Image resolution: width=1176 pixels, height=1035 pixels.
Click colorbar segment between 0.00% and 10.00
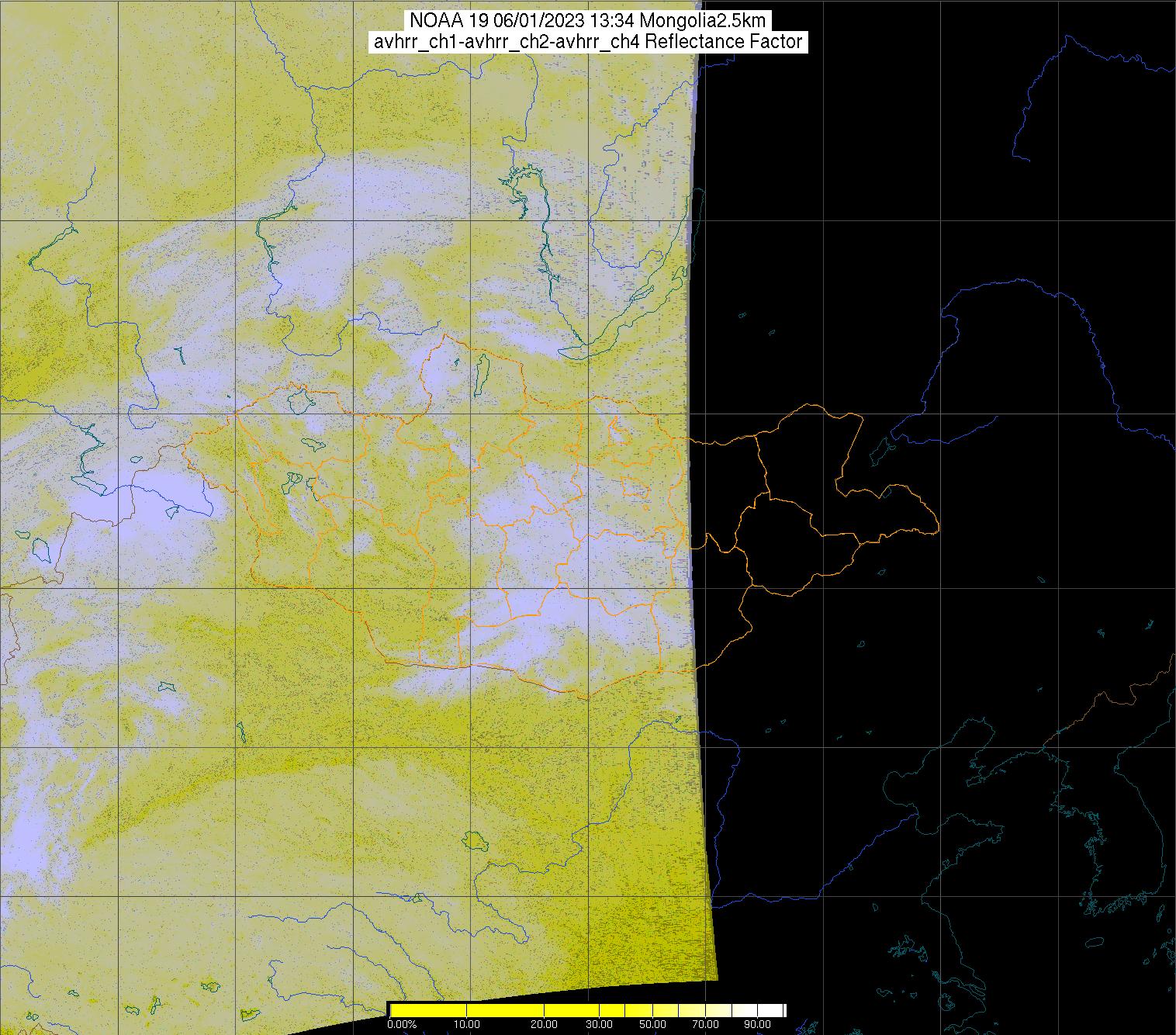[x=427, y=1009]
